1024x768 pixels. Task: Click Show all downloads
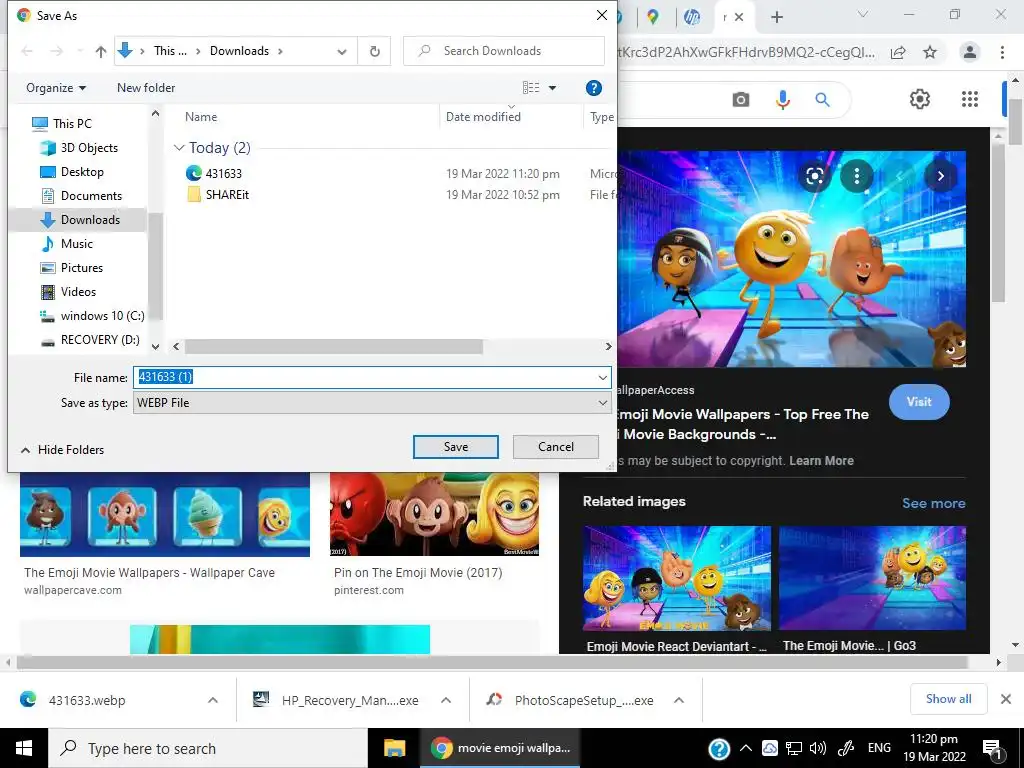pyautogui.click(x=948, y=699)
